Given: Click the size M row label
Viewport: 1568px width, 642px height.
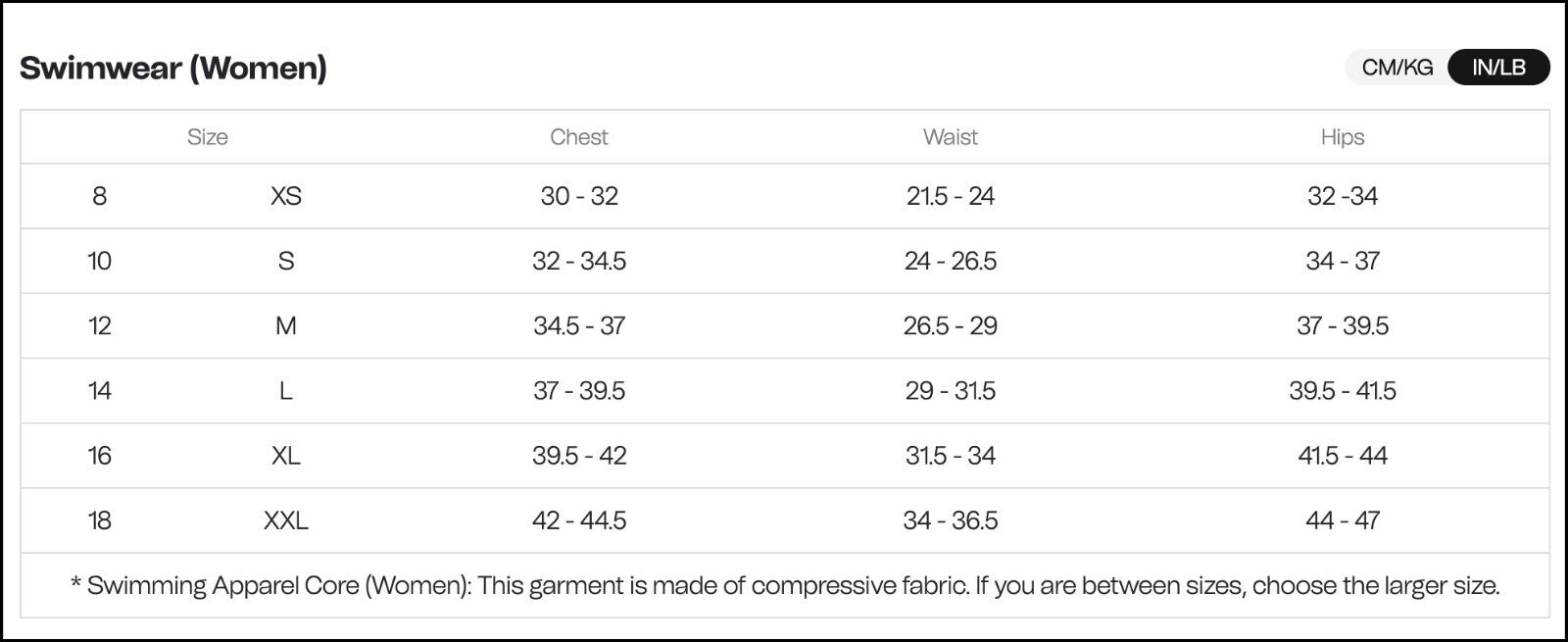Looking at the screenshot, I should (286, 325).
